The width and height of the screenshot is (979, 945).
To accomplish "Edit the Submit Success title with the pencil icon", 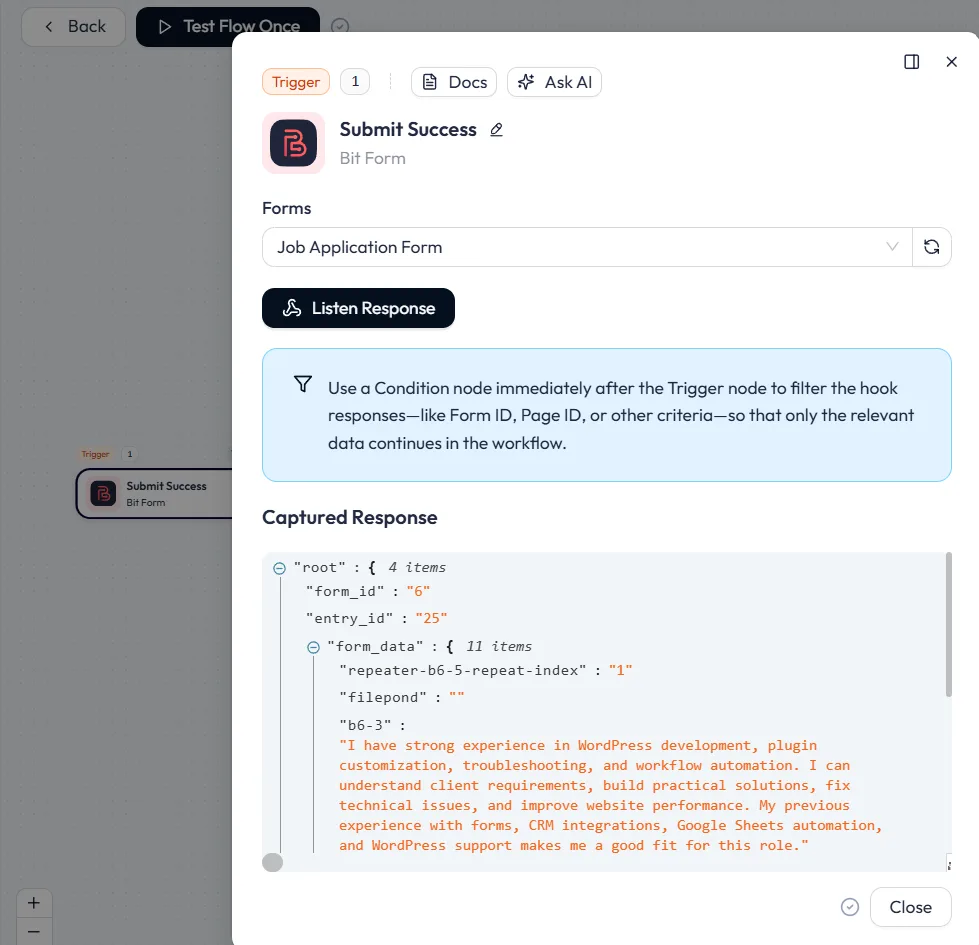I will point(496,129).
